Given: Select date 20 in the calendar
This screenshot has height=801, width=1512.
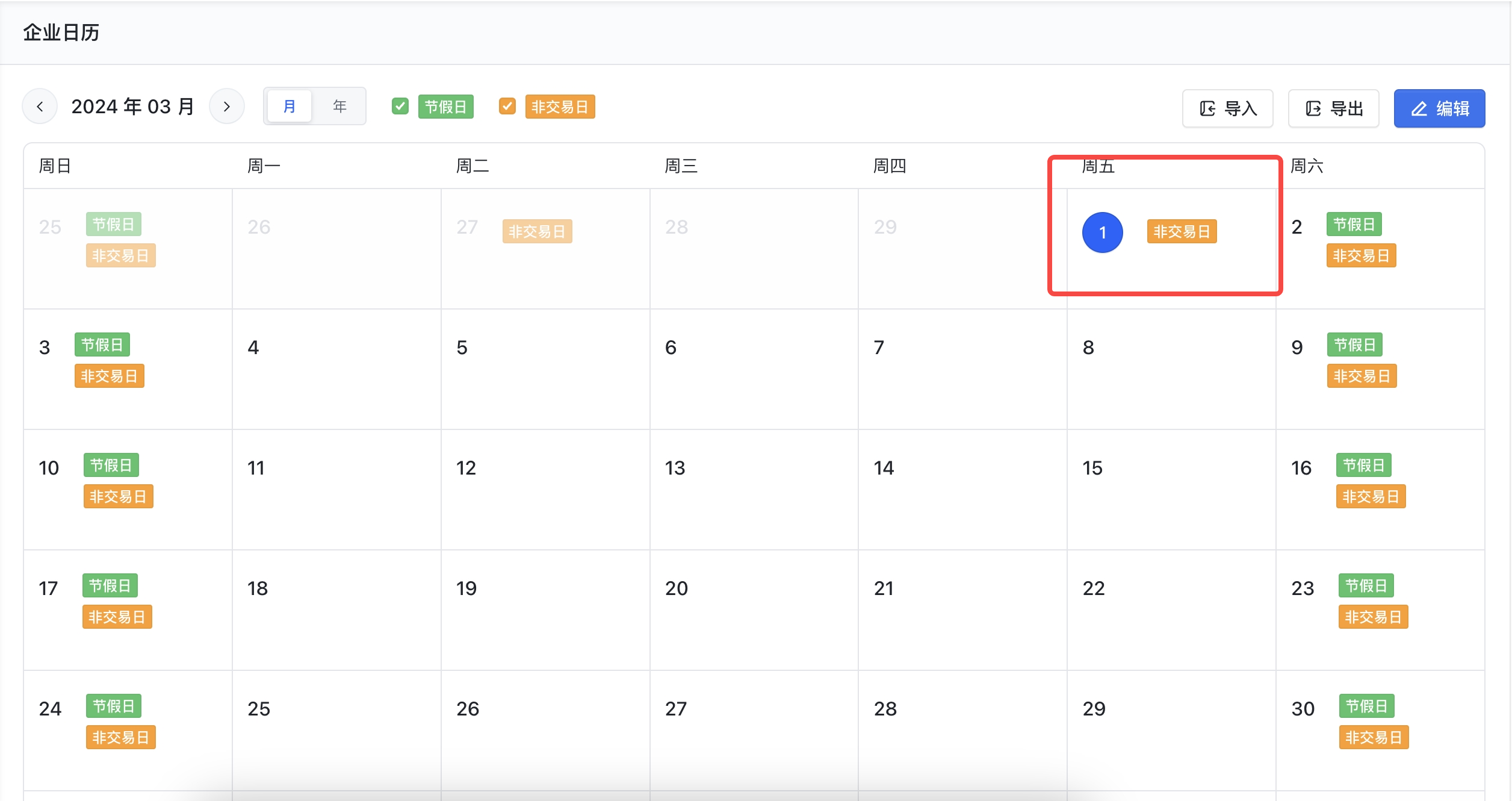Looking at the screenshot, I should 677,588.
